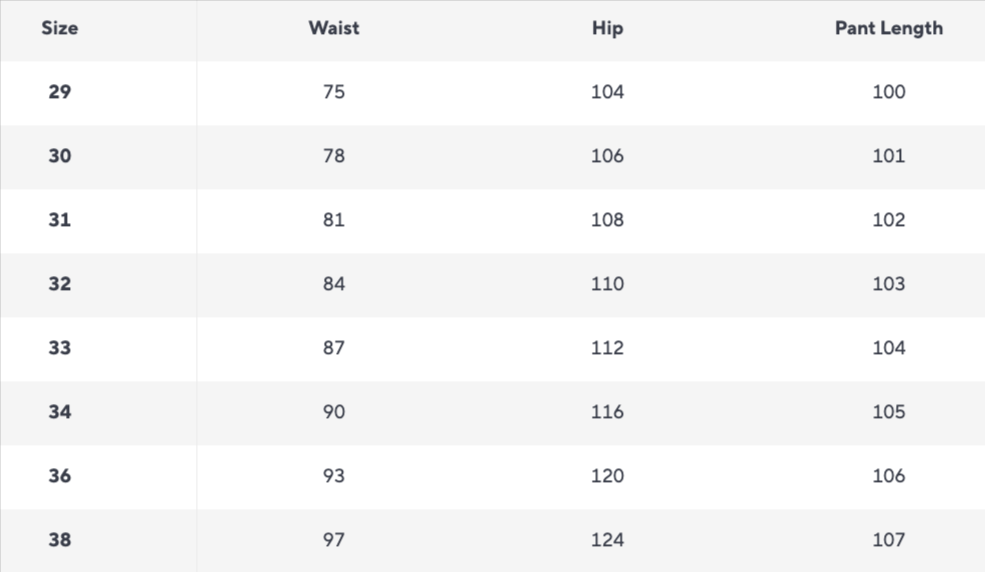Select the size 33 row label
985x572 pixels.
point(60,348)
